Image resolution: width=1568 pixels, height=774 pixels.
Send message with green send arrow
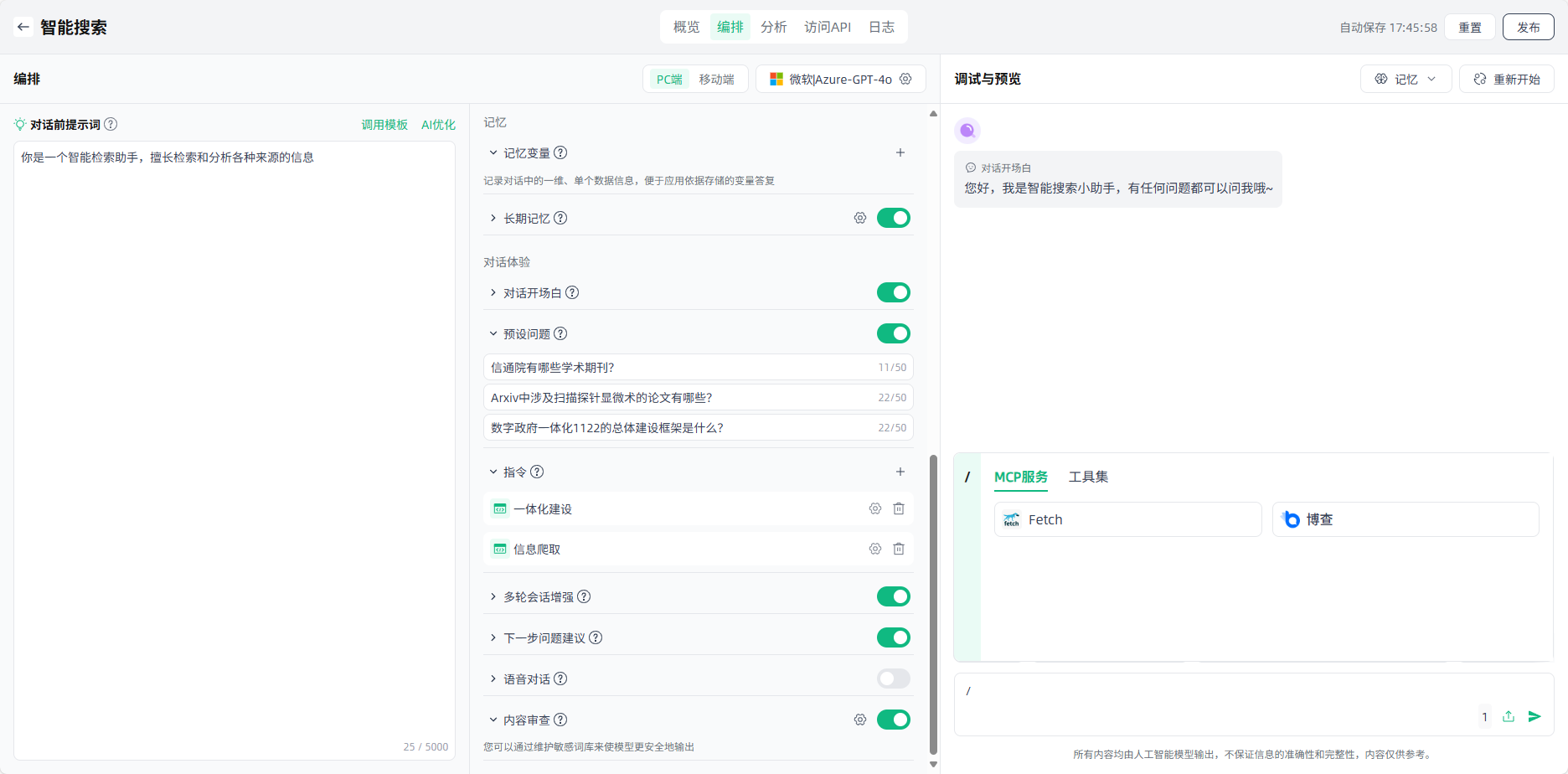(x=1534, y=716)
